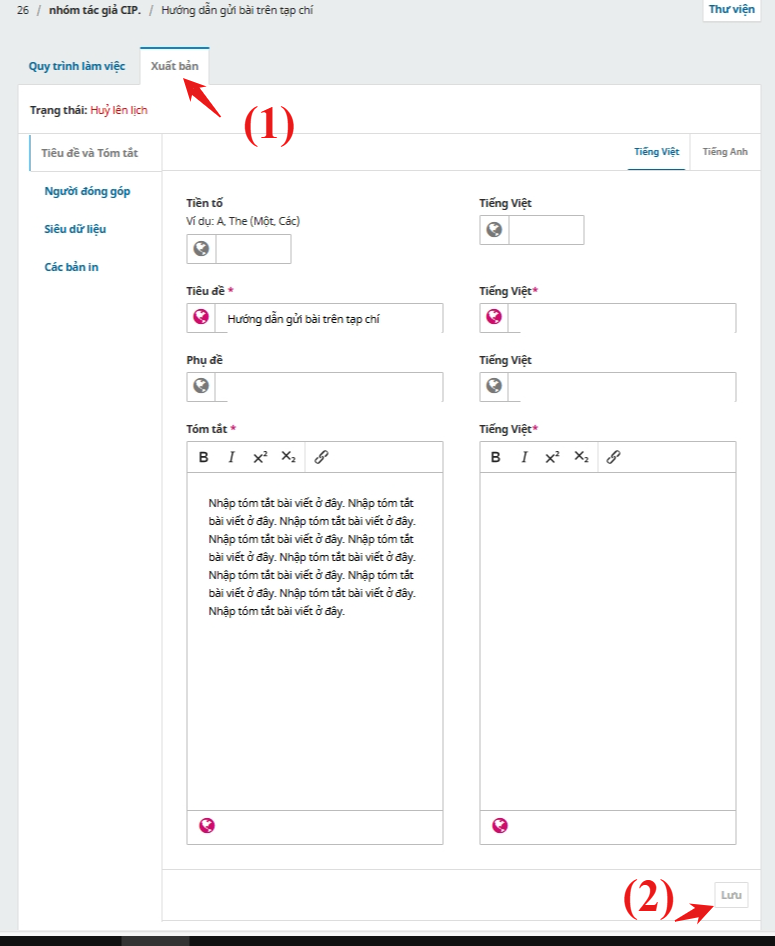Click globe icon in Tiền tố Tiếng Việt field
This screenshot has width=775, height=946.
[494, 229]
